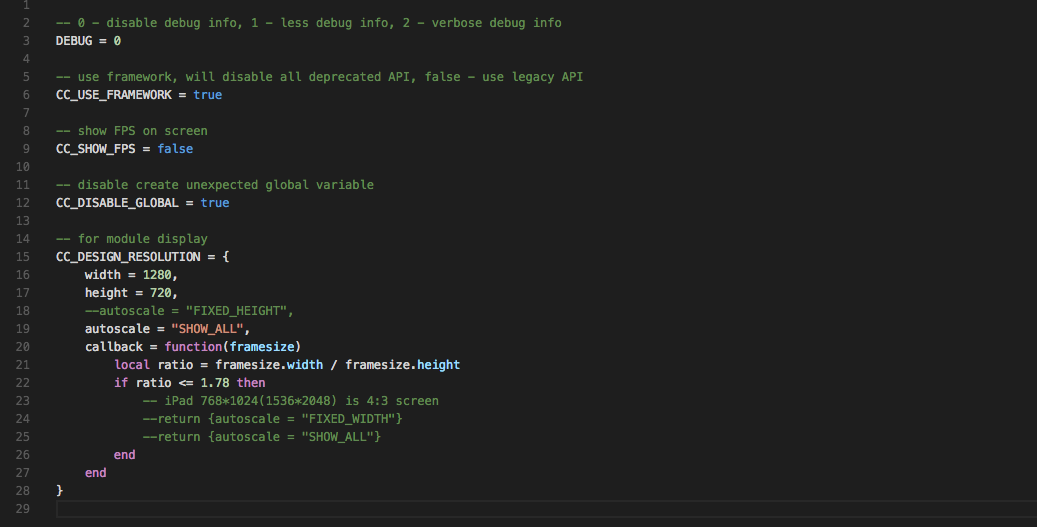
Task: Click the function keyword in callback line
Action: click(x=194, y=347)
